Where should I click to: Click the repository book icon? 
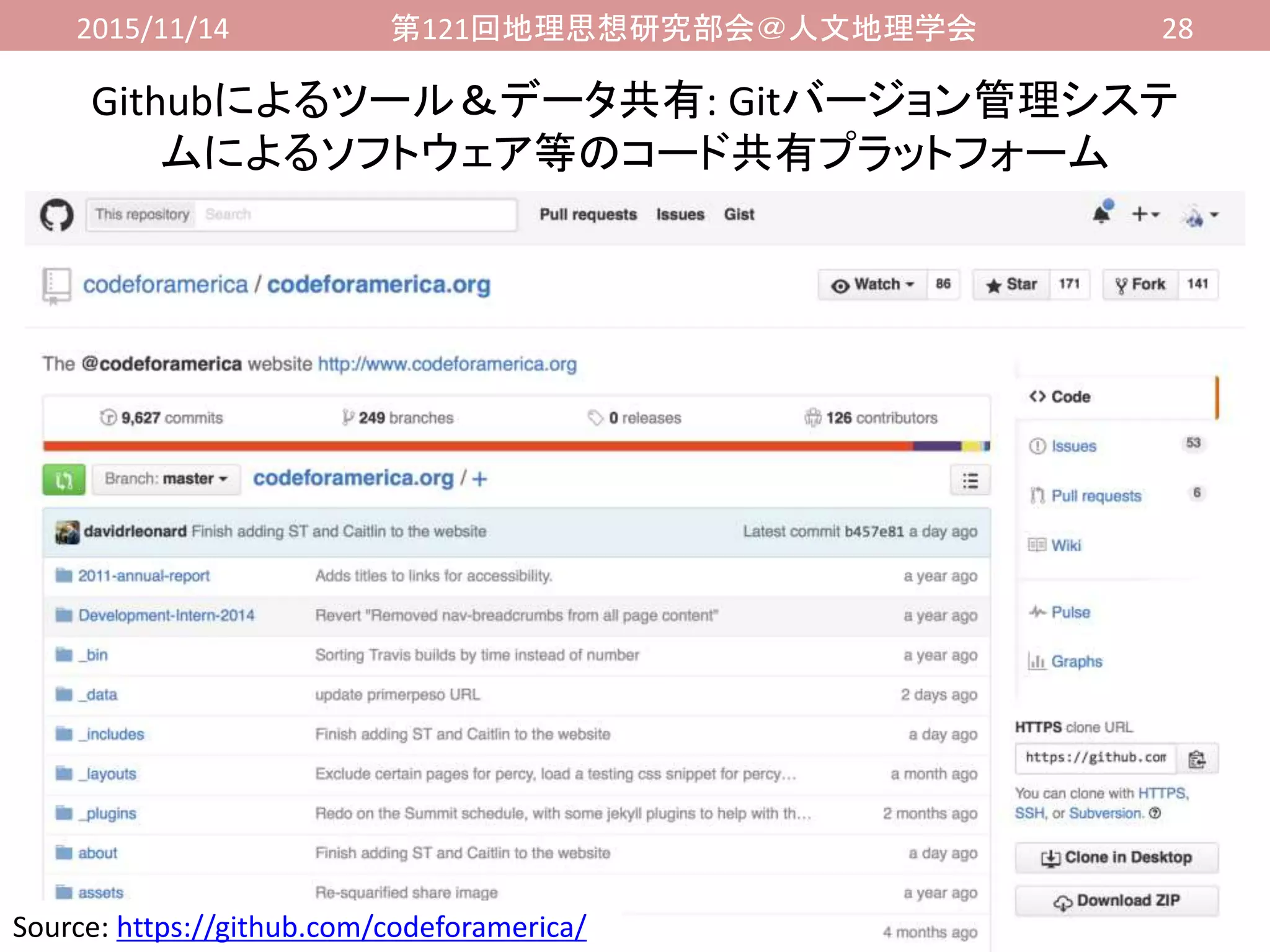(56, 286)
